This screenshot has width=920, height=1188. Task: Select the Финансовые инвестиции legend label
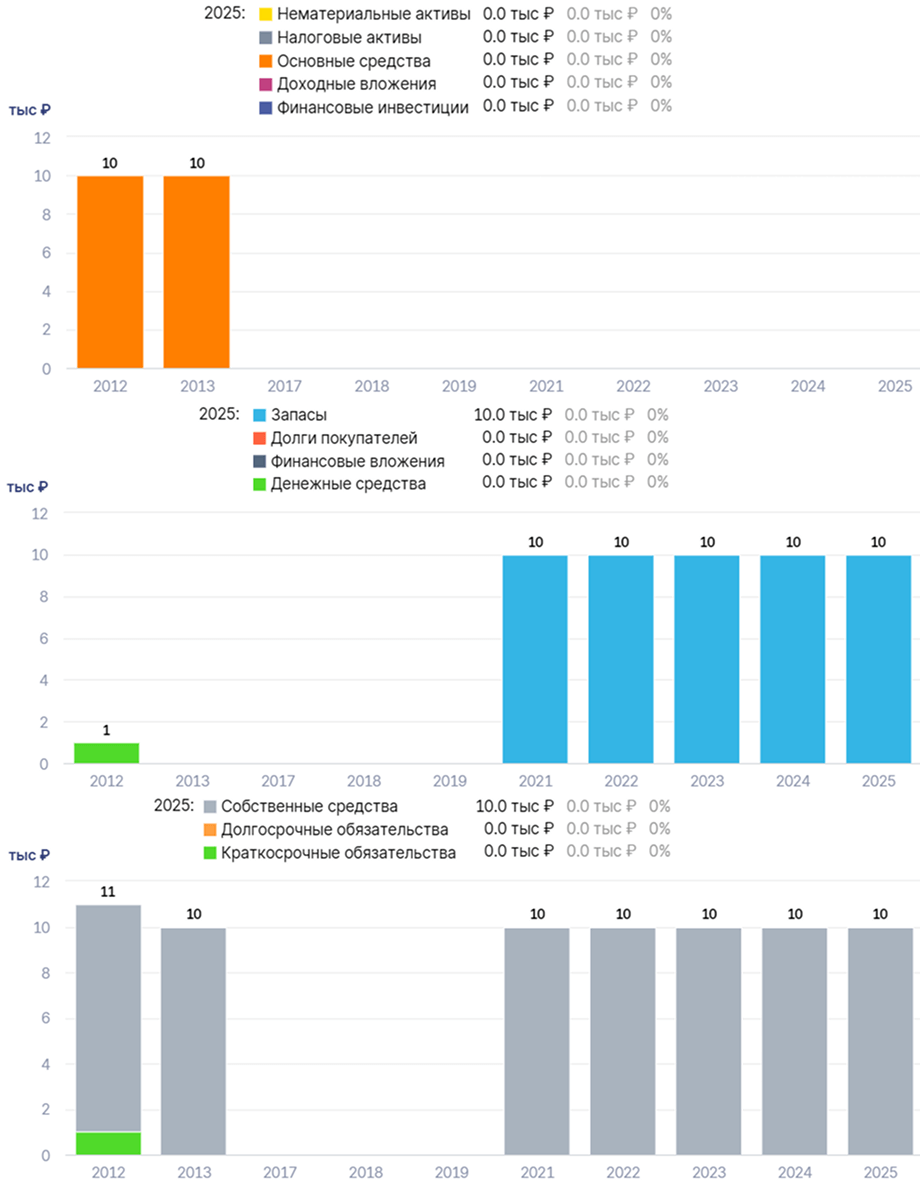click(x=373, y=108)
